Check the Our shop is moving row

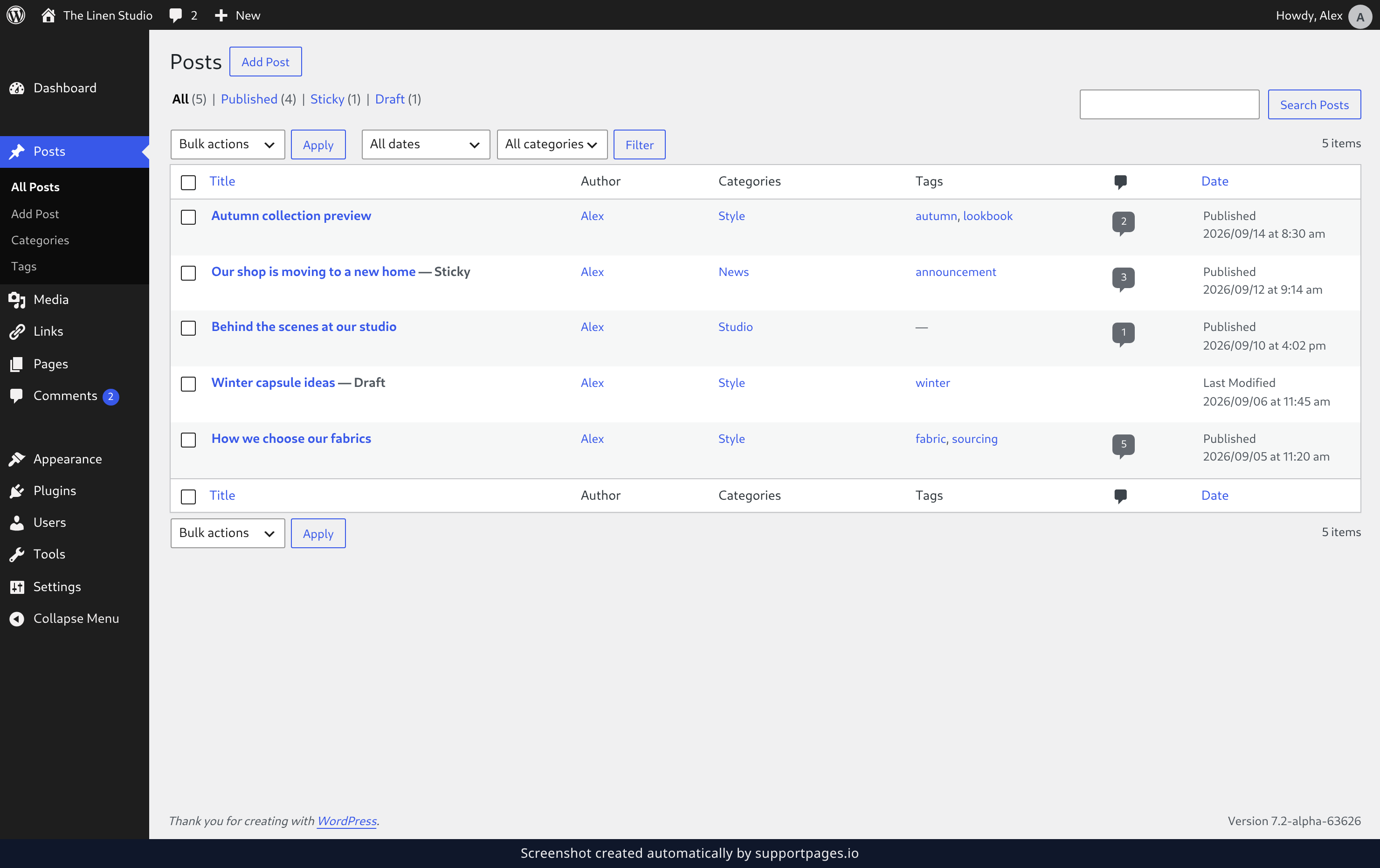188,273
